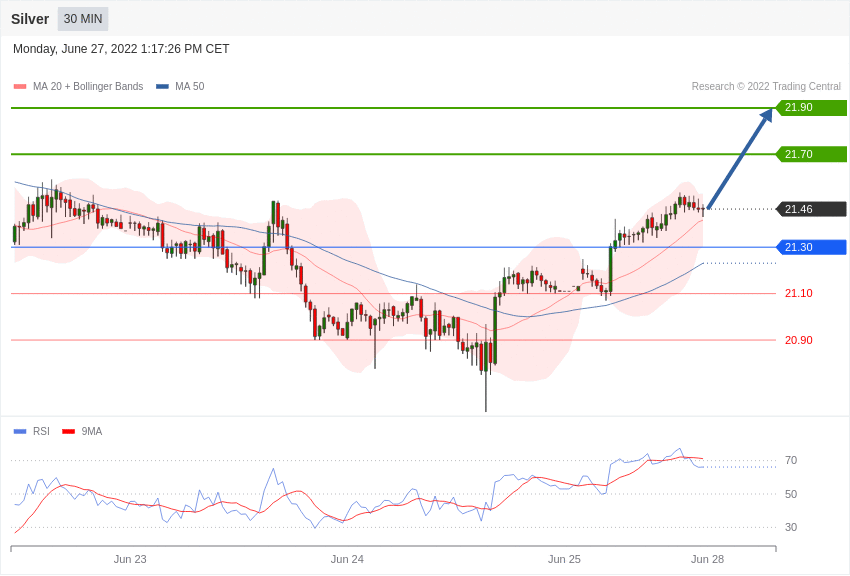Click the red 21.10 support label
Image resolution: width=850 pixels, height=576 pixels.
coord(799,293)
